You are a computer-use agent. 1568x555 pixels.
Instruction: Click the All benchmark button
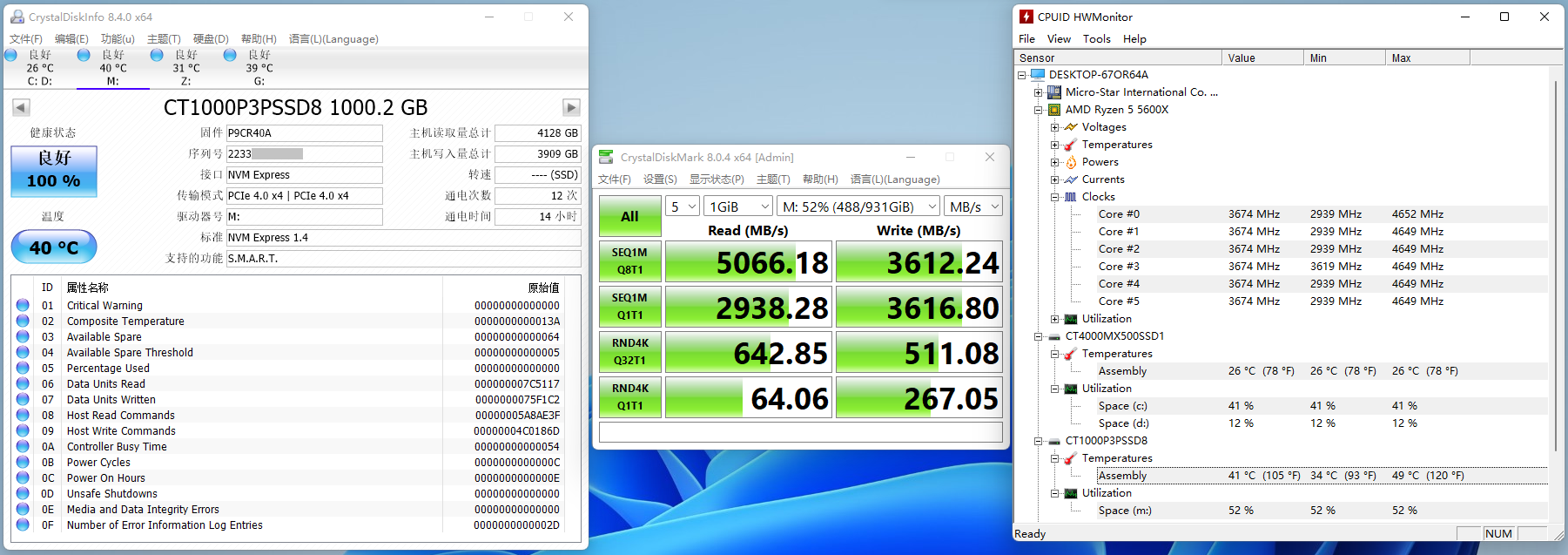pos(630,216)
